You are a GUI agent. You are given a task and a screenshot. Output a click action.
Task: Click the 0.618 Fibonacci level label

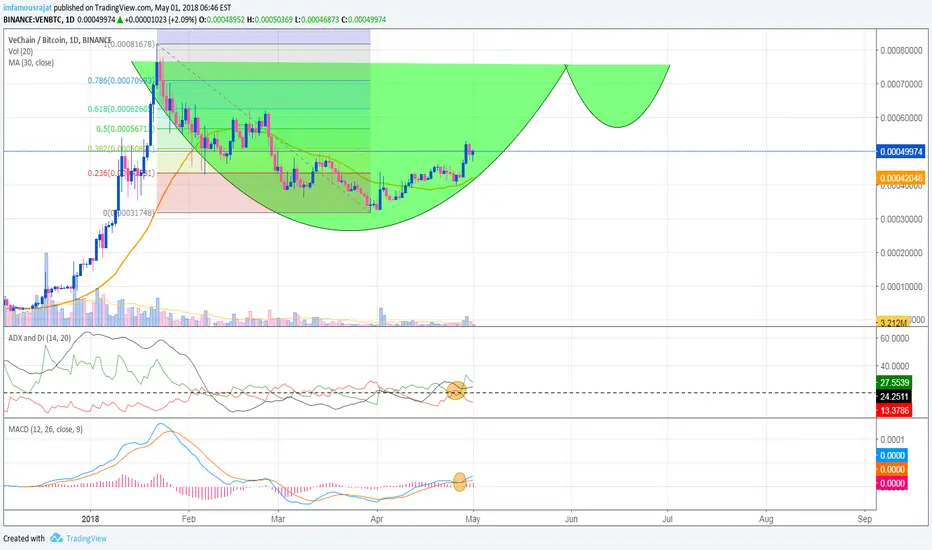pyautogui.click(x=121, y=109)
